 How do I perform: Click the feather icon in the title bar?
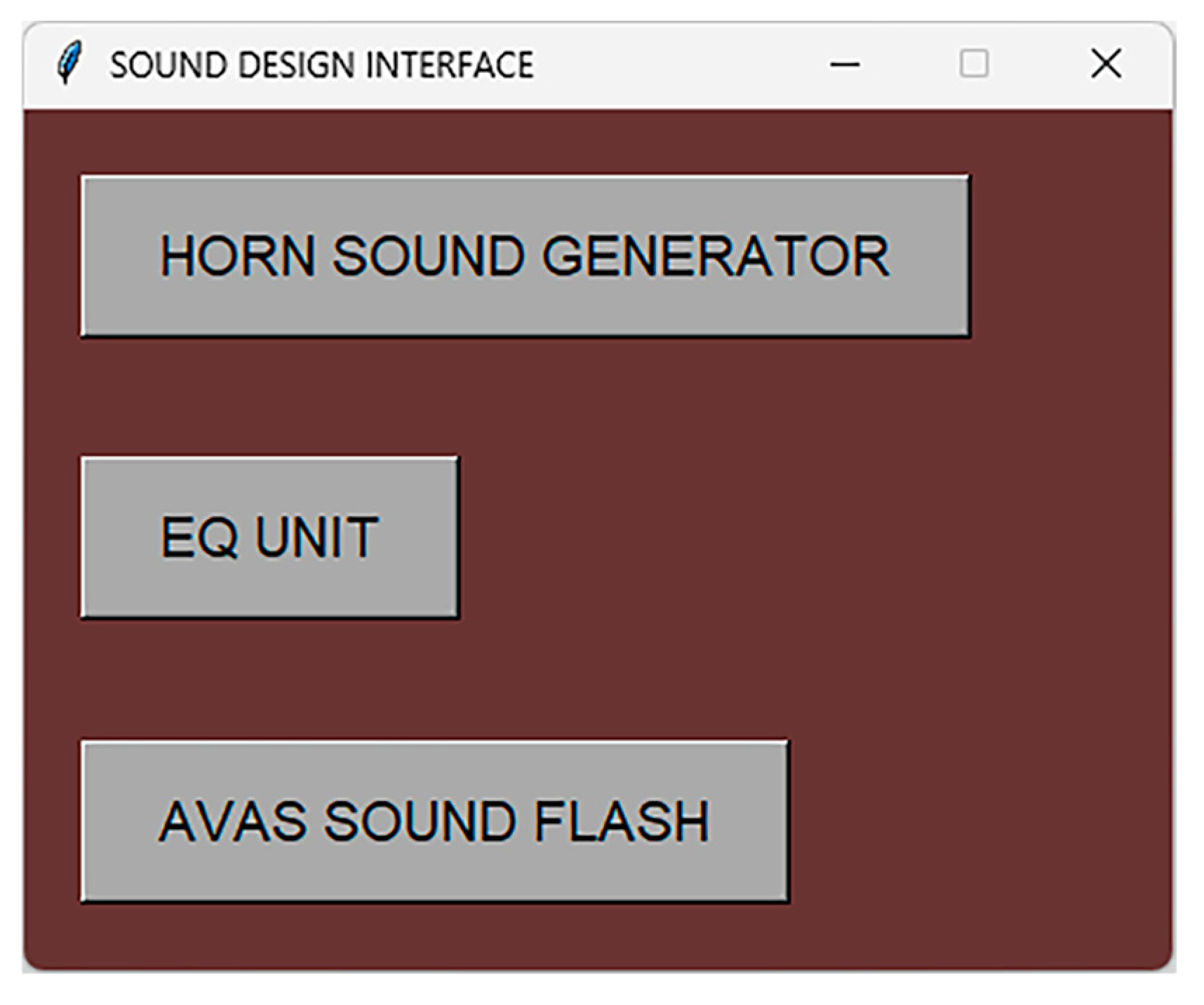point(68,63)
